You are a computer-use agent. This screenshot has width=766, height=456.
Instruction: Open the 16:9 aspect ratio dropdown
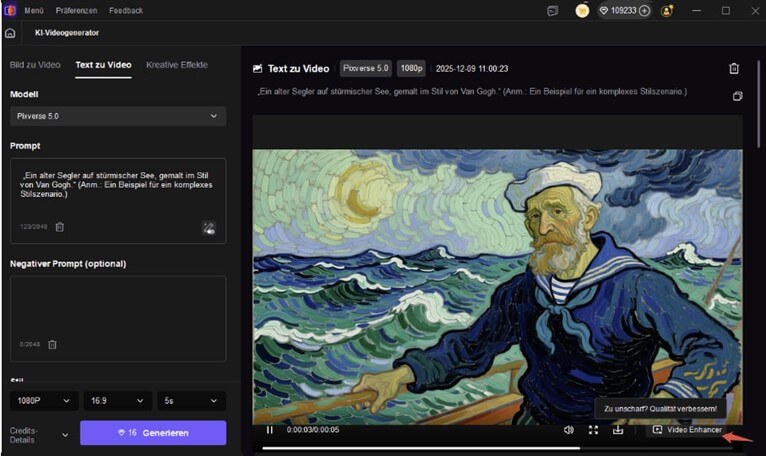pyautogui.click(x=117, y=401)
